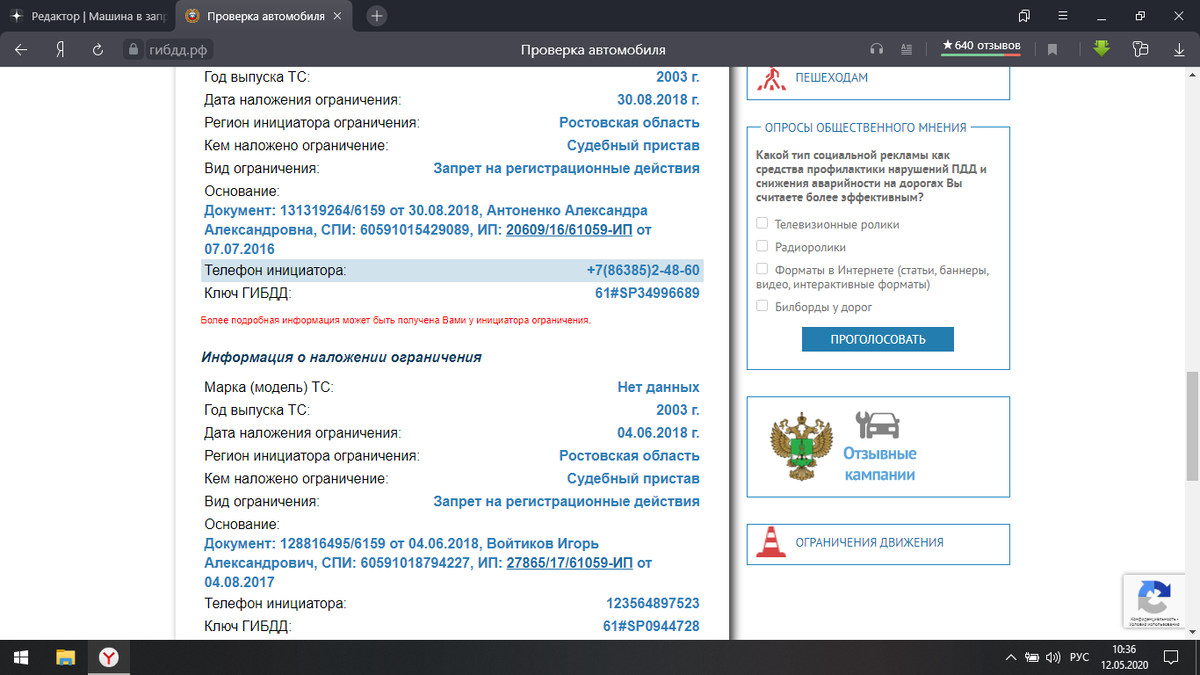Click the date 04.06.2018 г.
Viewport: 1200px width, 675px height.
658,433
